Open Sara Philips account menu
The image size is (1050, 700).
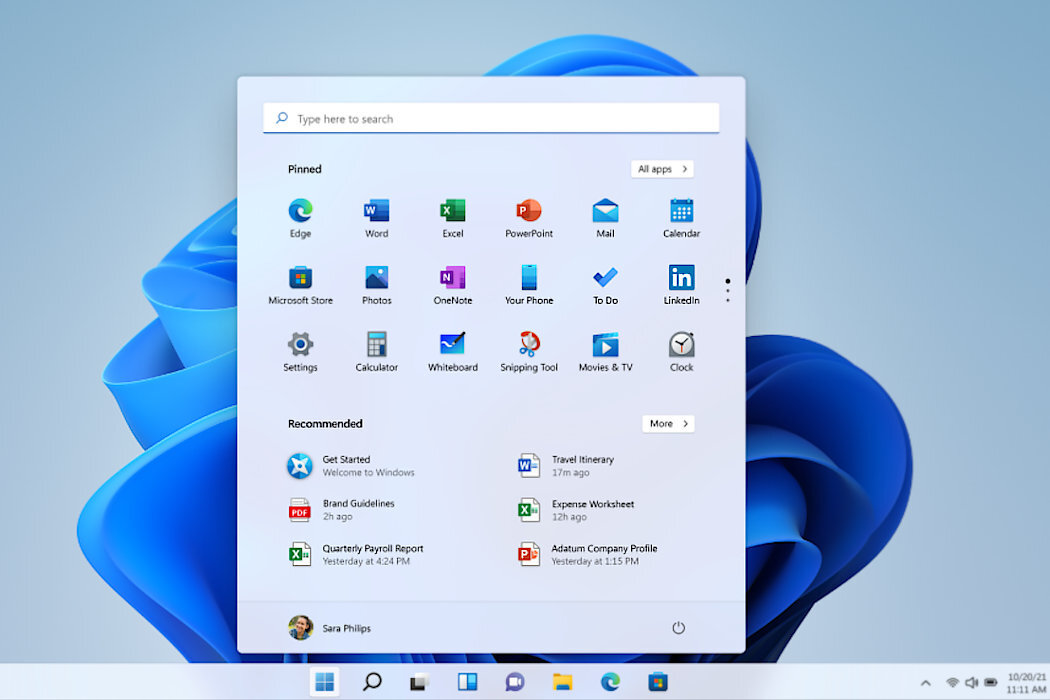(330, 628)
